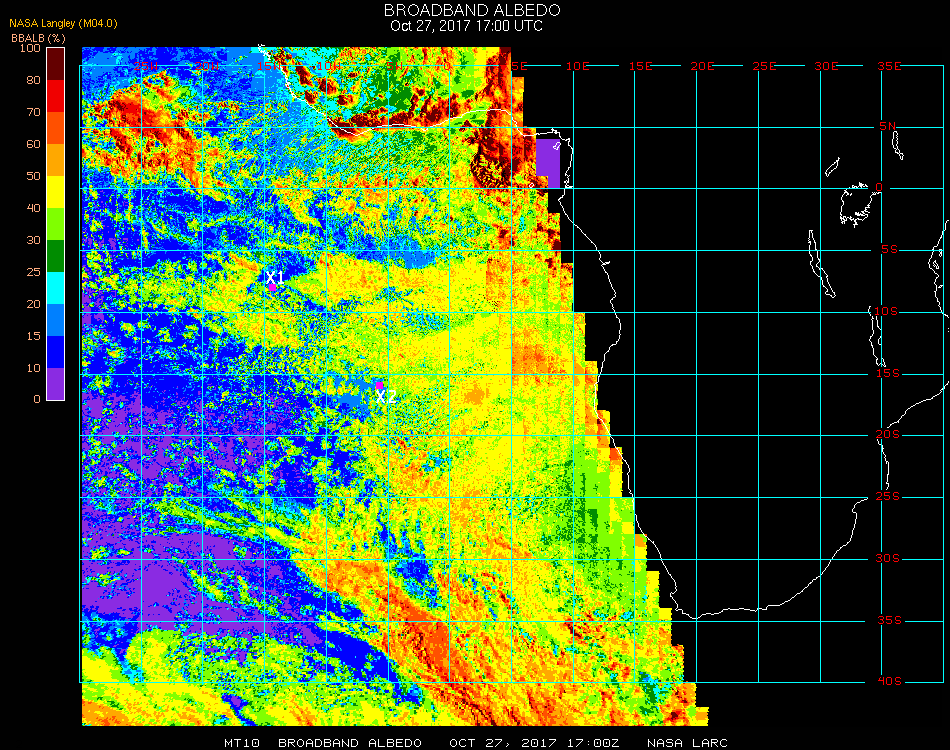This screenshot has height=750, width=950.
Task: Click the legend value 40
Action: [33, 208]
